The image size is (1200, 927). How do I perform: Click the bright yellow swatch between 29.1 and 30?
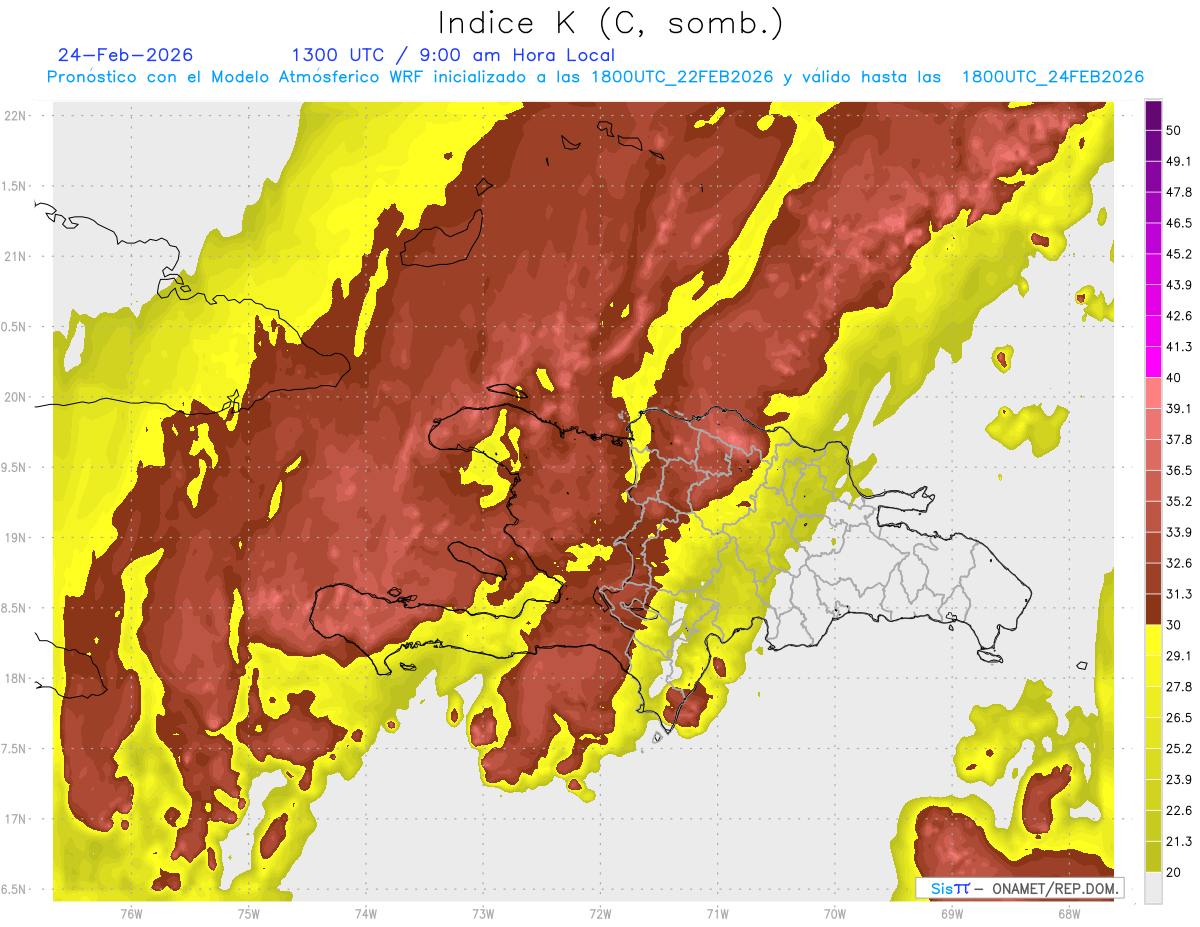click(1154, 640)
